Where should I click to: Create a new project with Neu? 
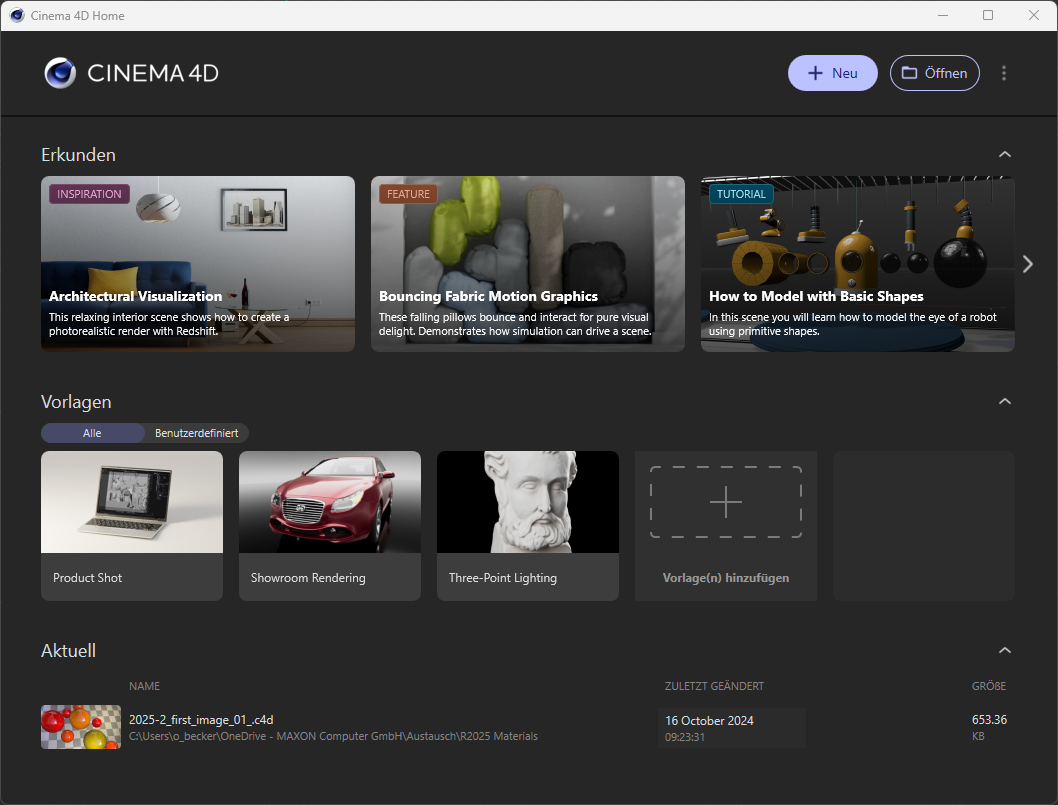pos(833,73)
